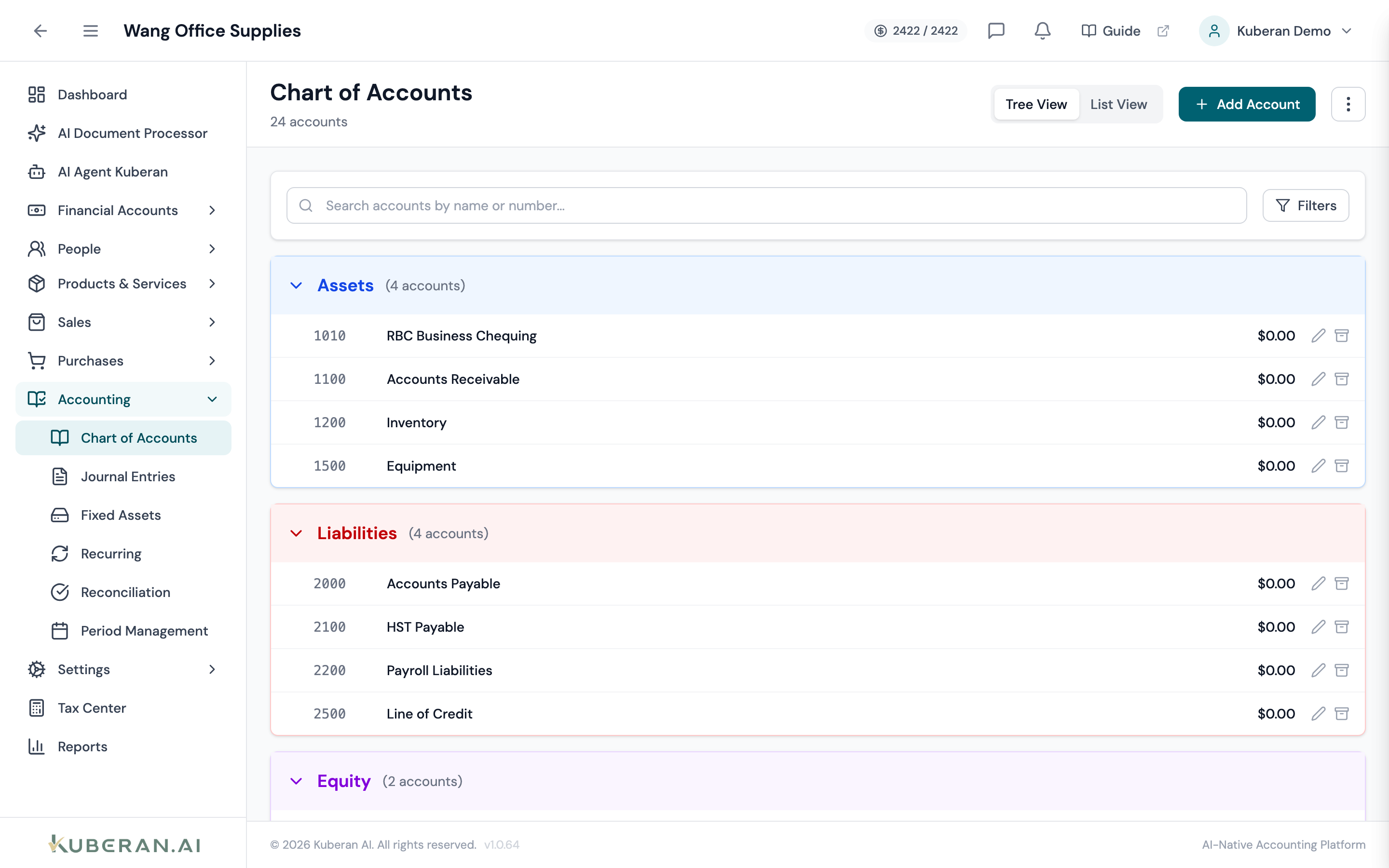Expand the Purchases menu chevron
This screenshot has width=1389, height=868.
[x=212, y=361]
